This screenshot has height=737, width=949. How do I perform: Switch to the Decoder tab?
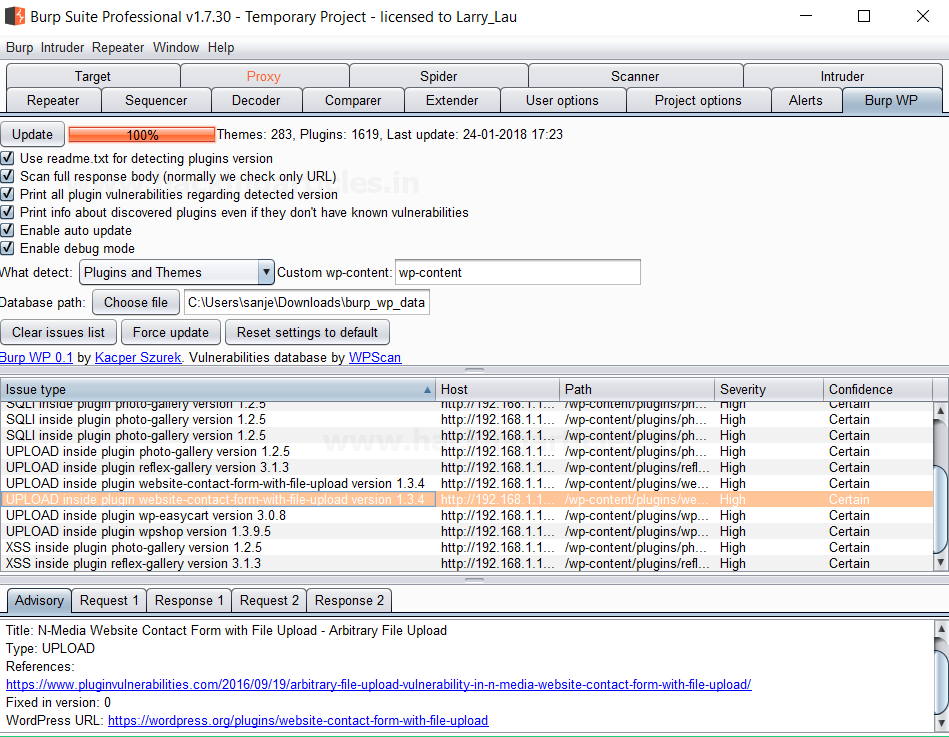point(256,100)
